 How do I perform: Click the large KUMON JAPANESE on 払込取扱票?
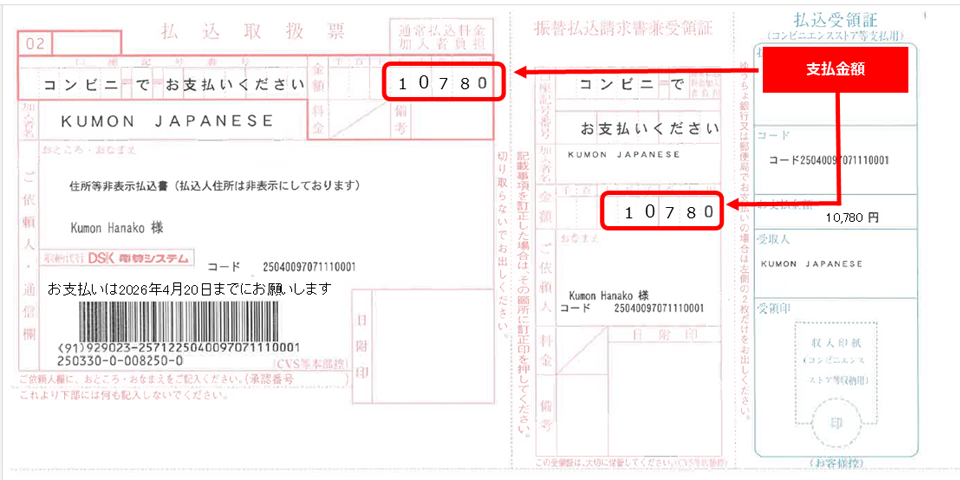[x=167, y=121]
